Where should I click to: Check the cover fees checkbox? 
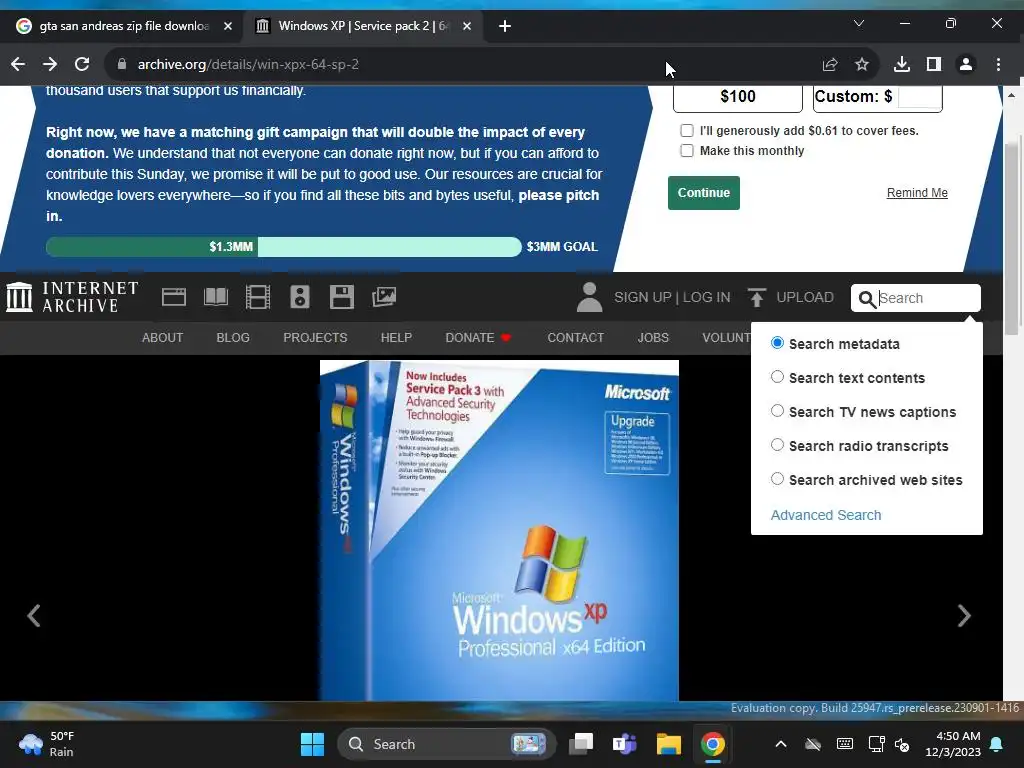coord(687,131)
